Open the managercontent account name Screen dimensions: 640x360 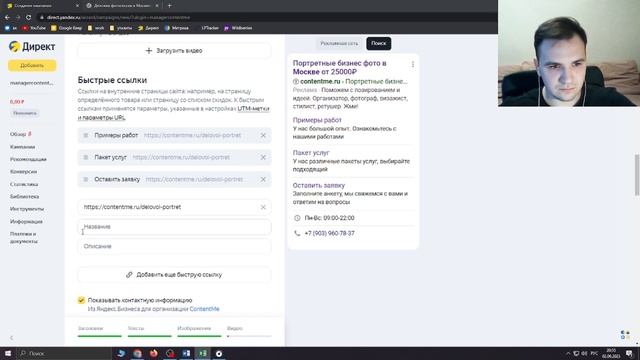click(x=31, y=83)
